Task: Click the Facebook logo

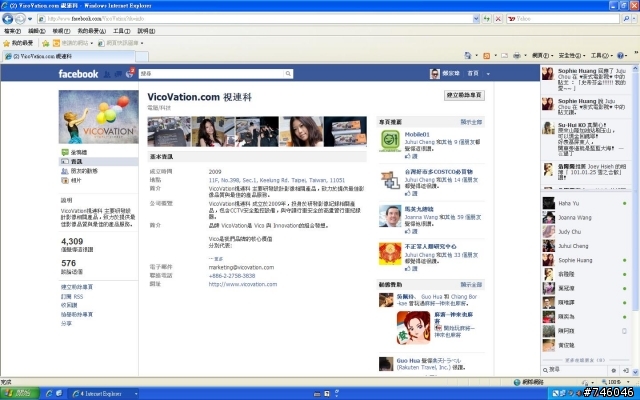Action: [x=78, y=74]
